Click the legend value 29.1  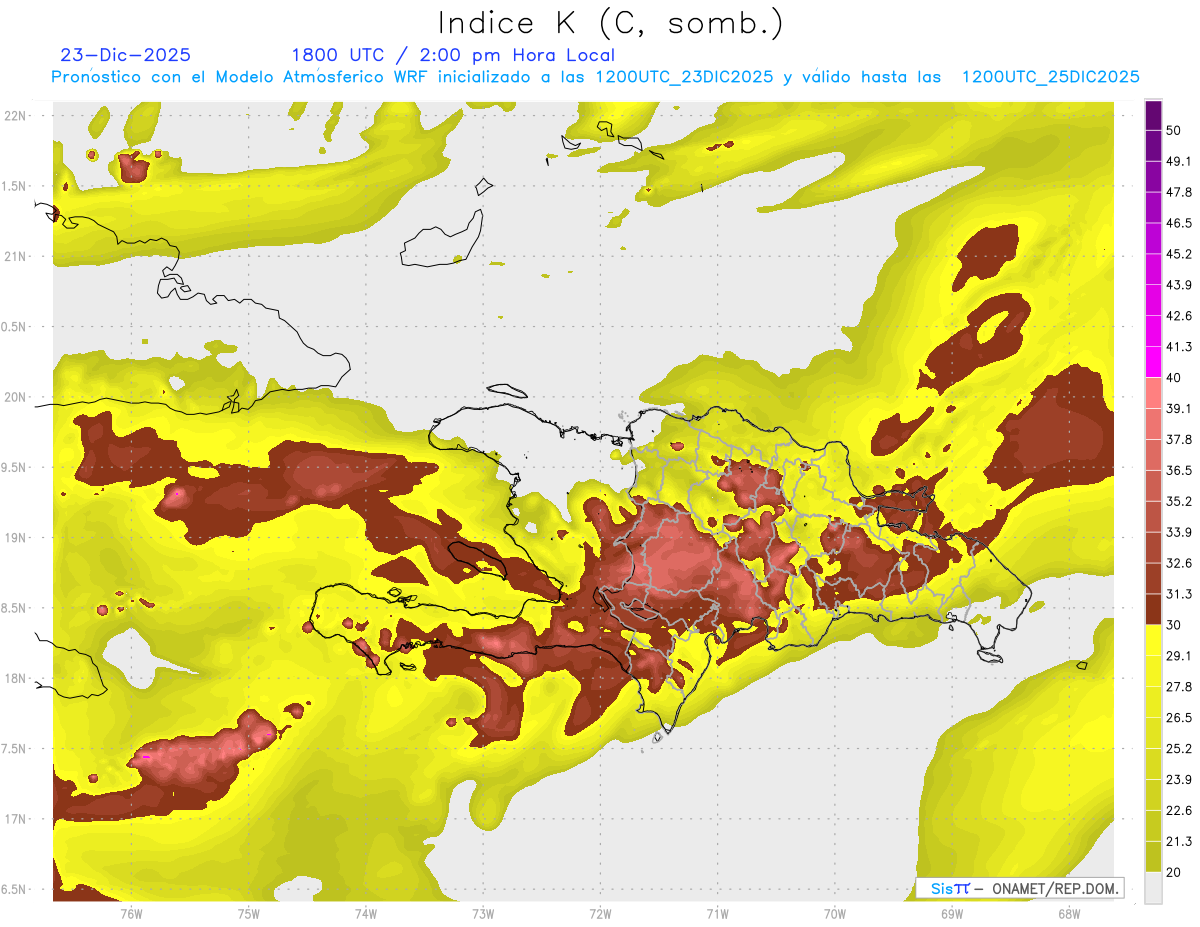1179,656
